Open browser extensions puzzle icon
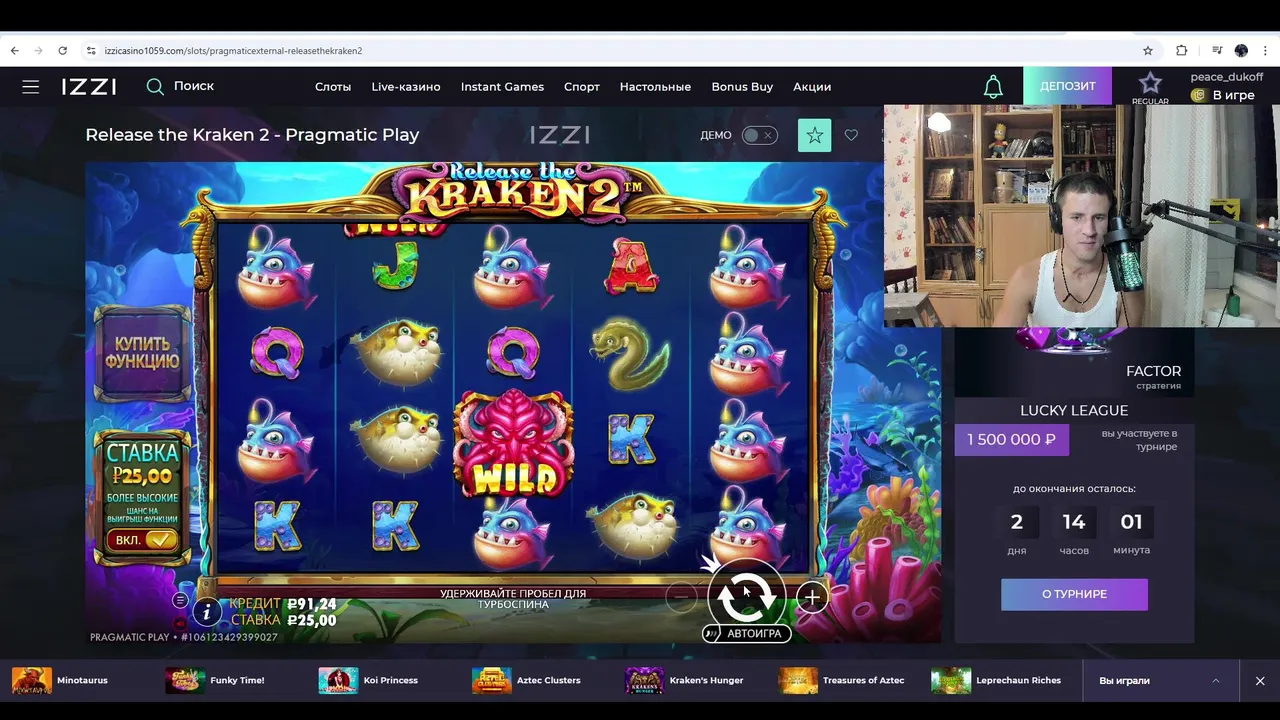Image resolution: width=1280 pixels, height=720 pixels. [x=1181, y=50]
